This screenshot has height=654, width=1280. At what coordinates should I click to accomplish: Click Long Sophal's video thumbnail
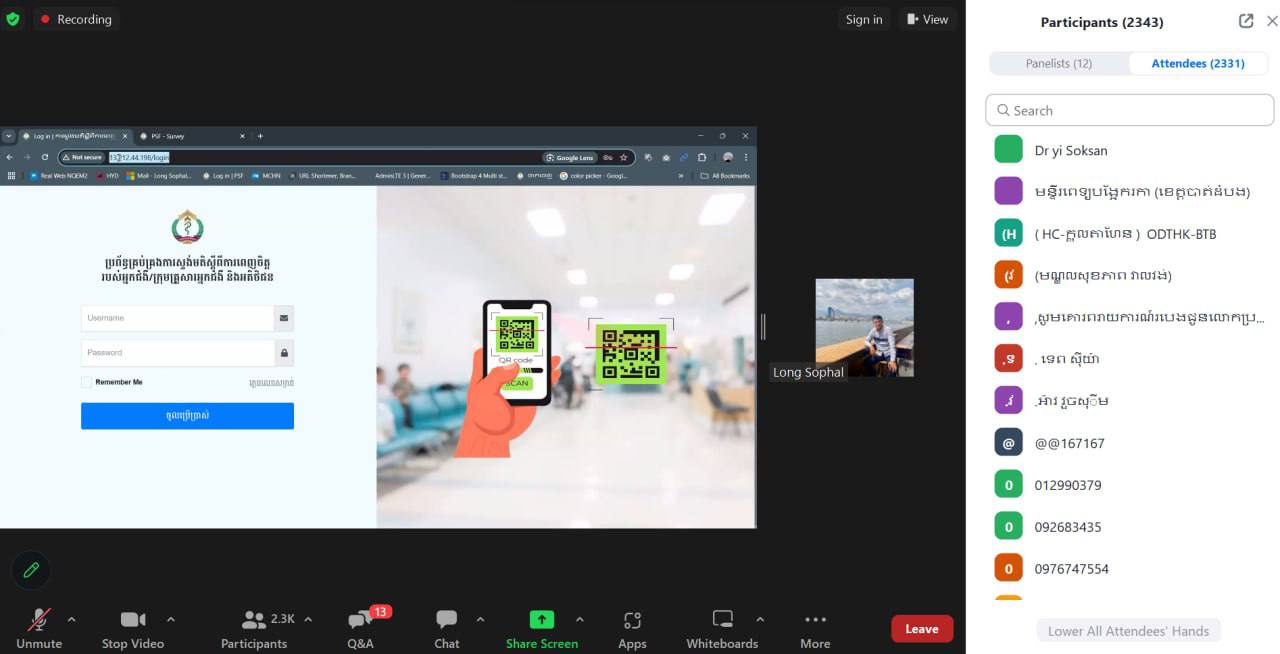coord(864,328)
